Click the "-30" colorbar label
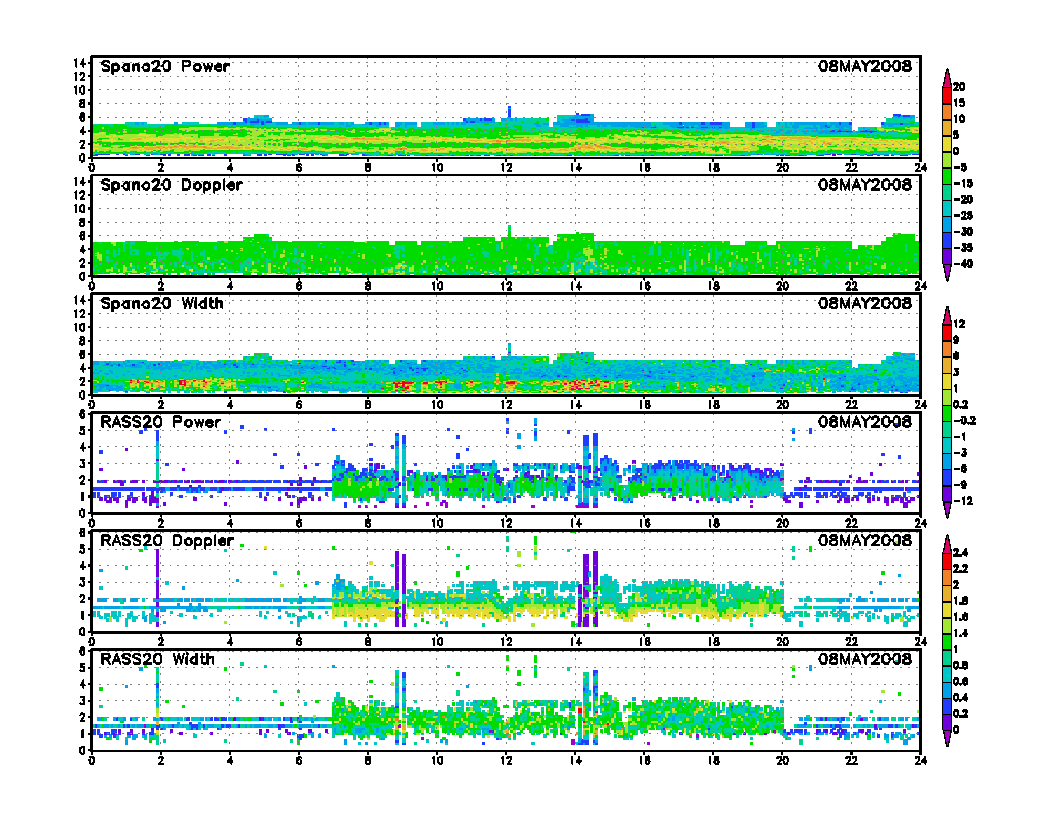Screen dimensions: 1056x816 coord(962,232)
